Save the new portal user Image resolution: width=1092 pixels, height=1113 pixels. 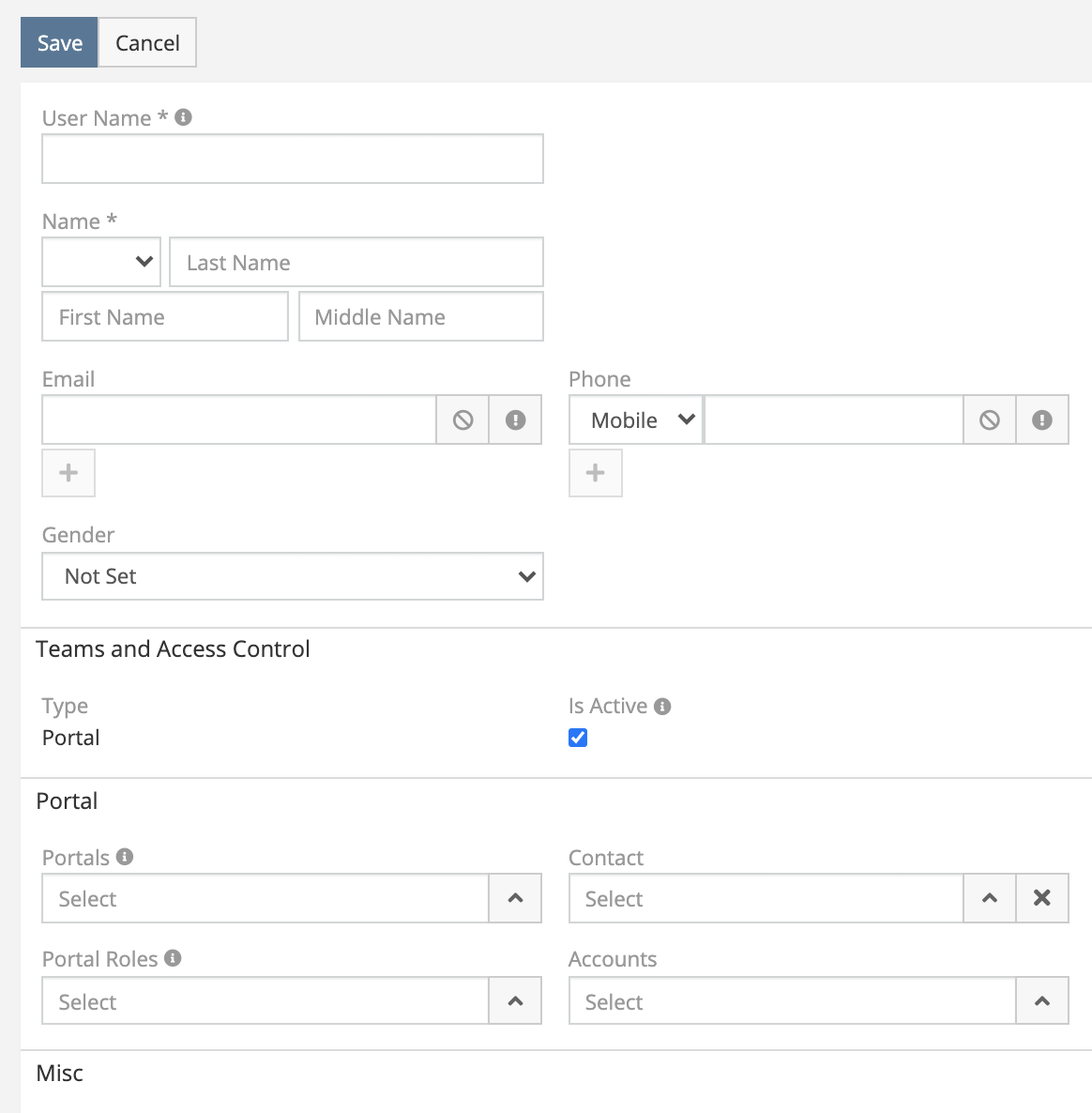59,43
